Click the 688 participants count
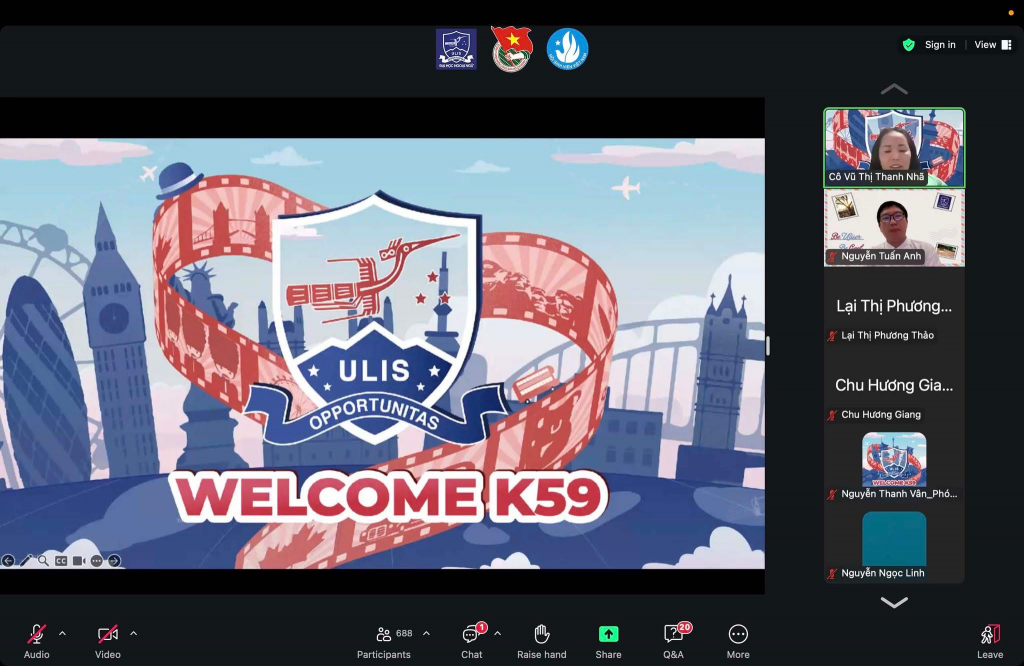Screen dimensions: 1024x666 point(404,633)
